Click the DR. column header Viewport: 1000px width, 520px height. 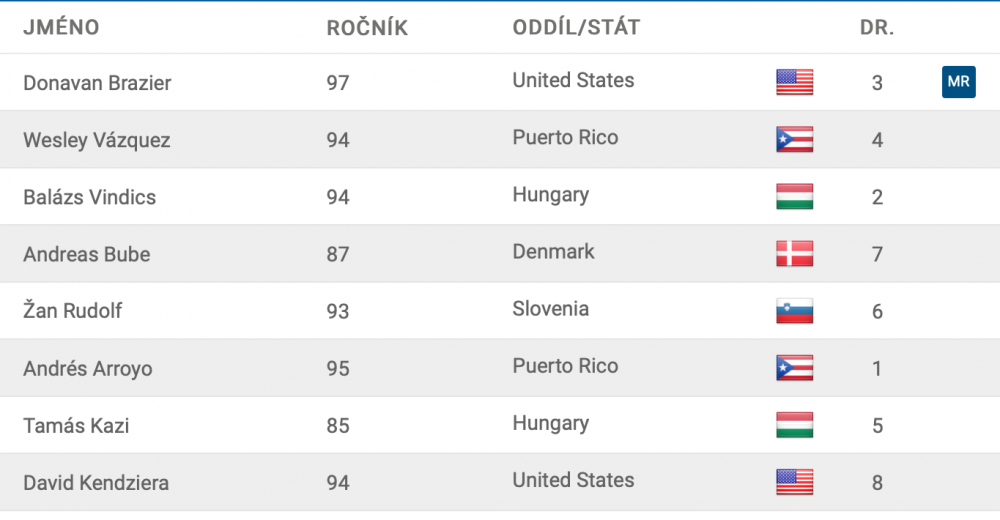[876, 28]
